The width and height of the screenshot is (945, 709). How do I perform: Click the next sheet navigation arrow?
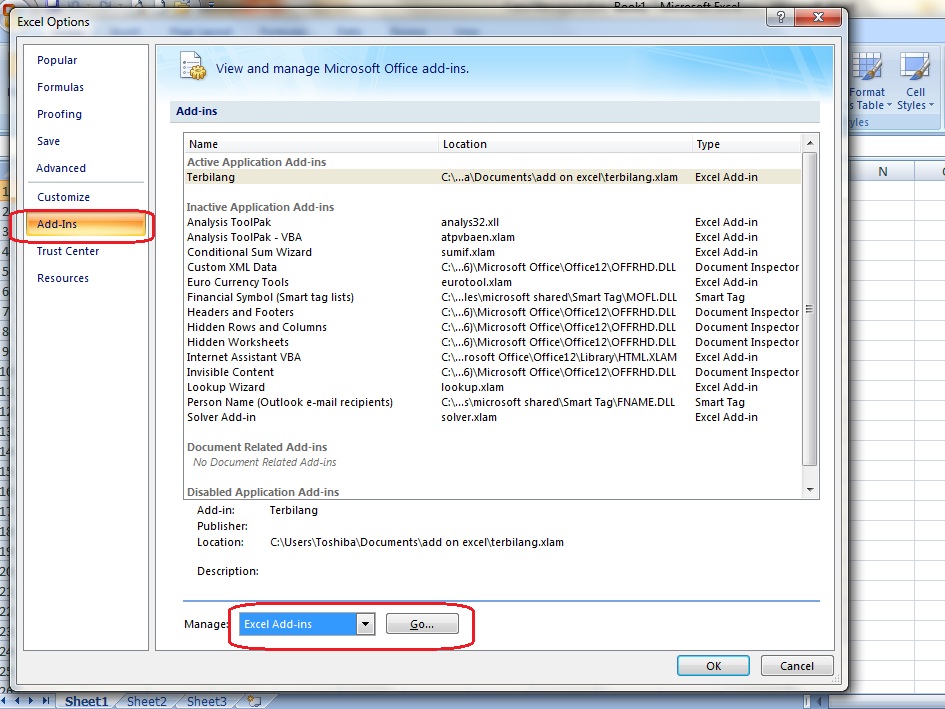[x=33, y=701]
